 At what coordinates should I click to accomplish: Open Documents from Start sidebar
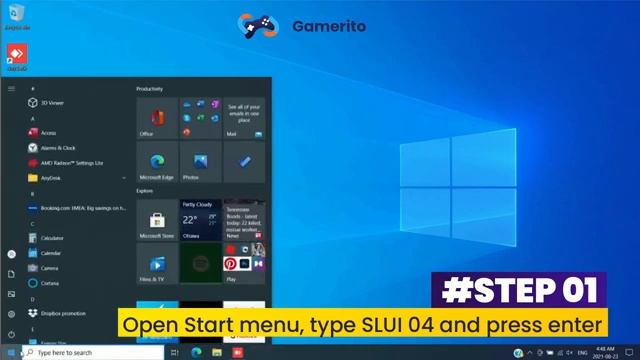(x=11, y=274)
